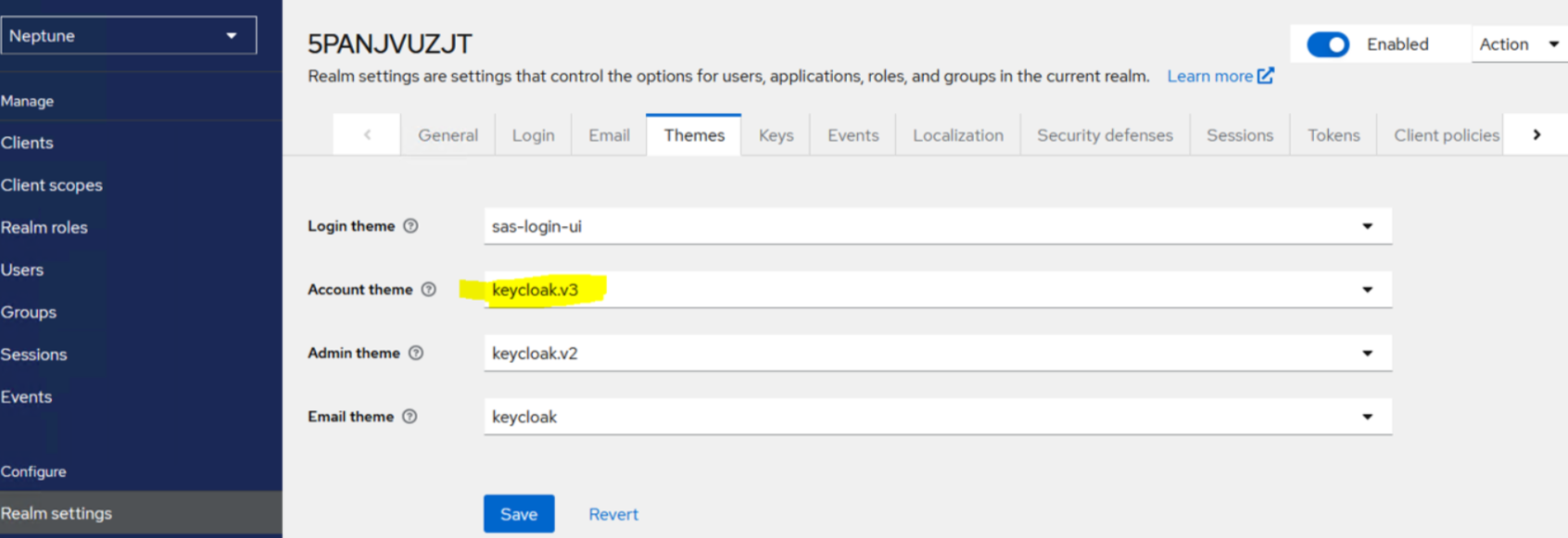Navigate to Client scopes in the sidebar

click(52, 185)
